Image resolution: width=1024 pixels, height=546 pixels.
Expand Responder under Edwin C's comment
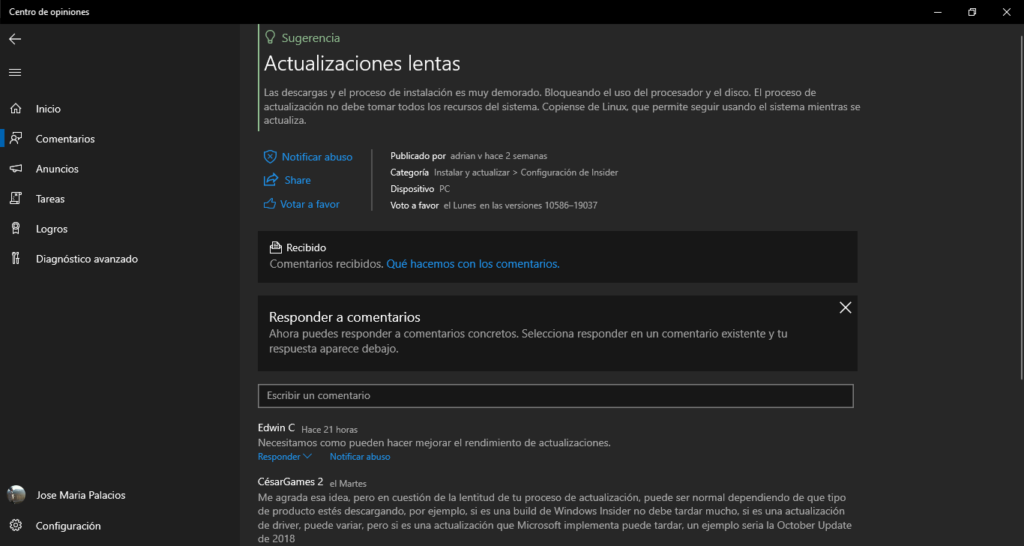[284, 457]
